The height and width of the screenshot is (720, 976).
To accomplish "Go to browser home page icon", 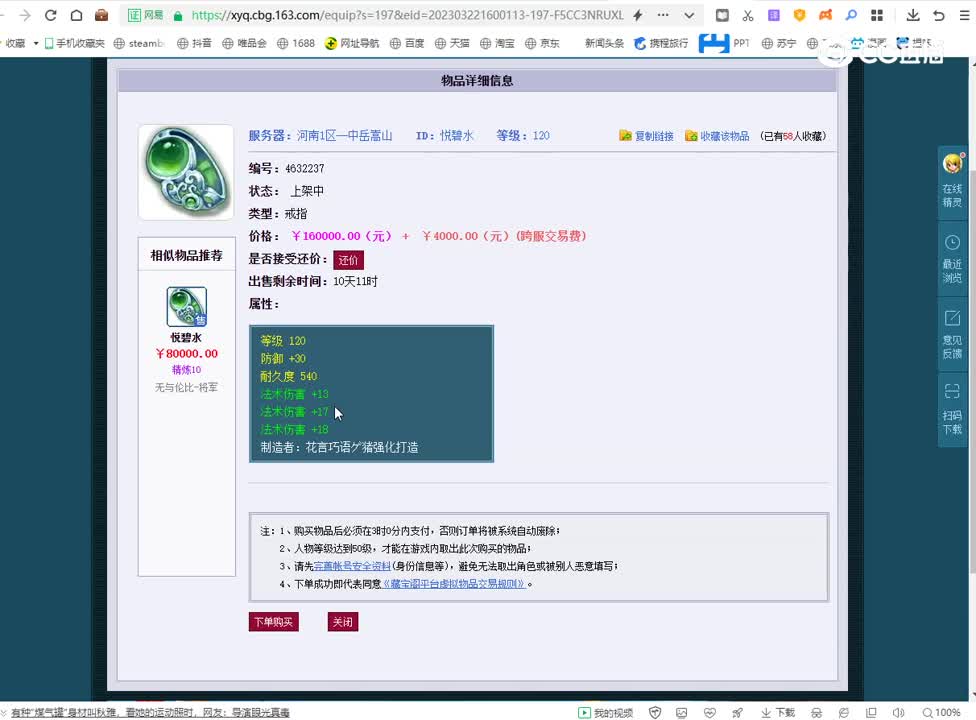I will (76, 15).
